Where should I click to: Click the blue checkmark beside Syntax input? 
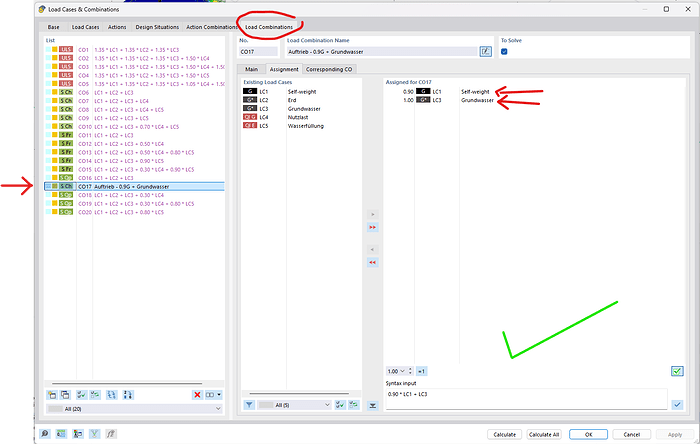click(x=677, y=404)
